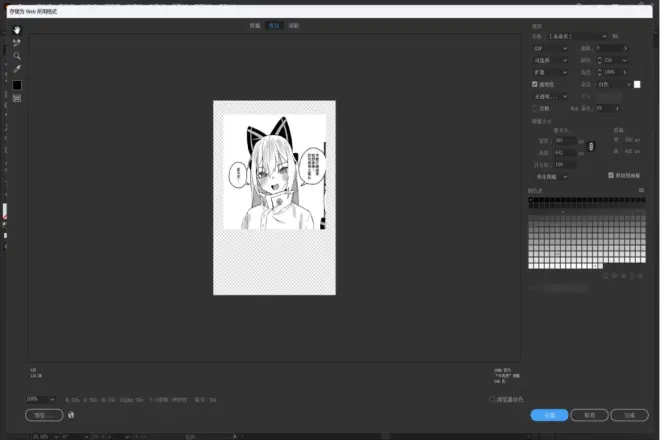Image resolution: width=660 pixels, height=440 pixels.
Task: Click the Preview (预览...) button
Action: [44, 415]
